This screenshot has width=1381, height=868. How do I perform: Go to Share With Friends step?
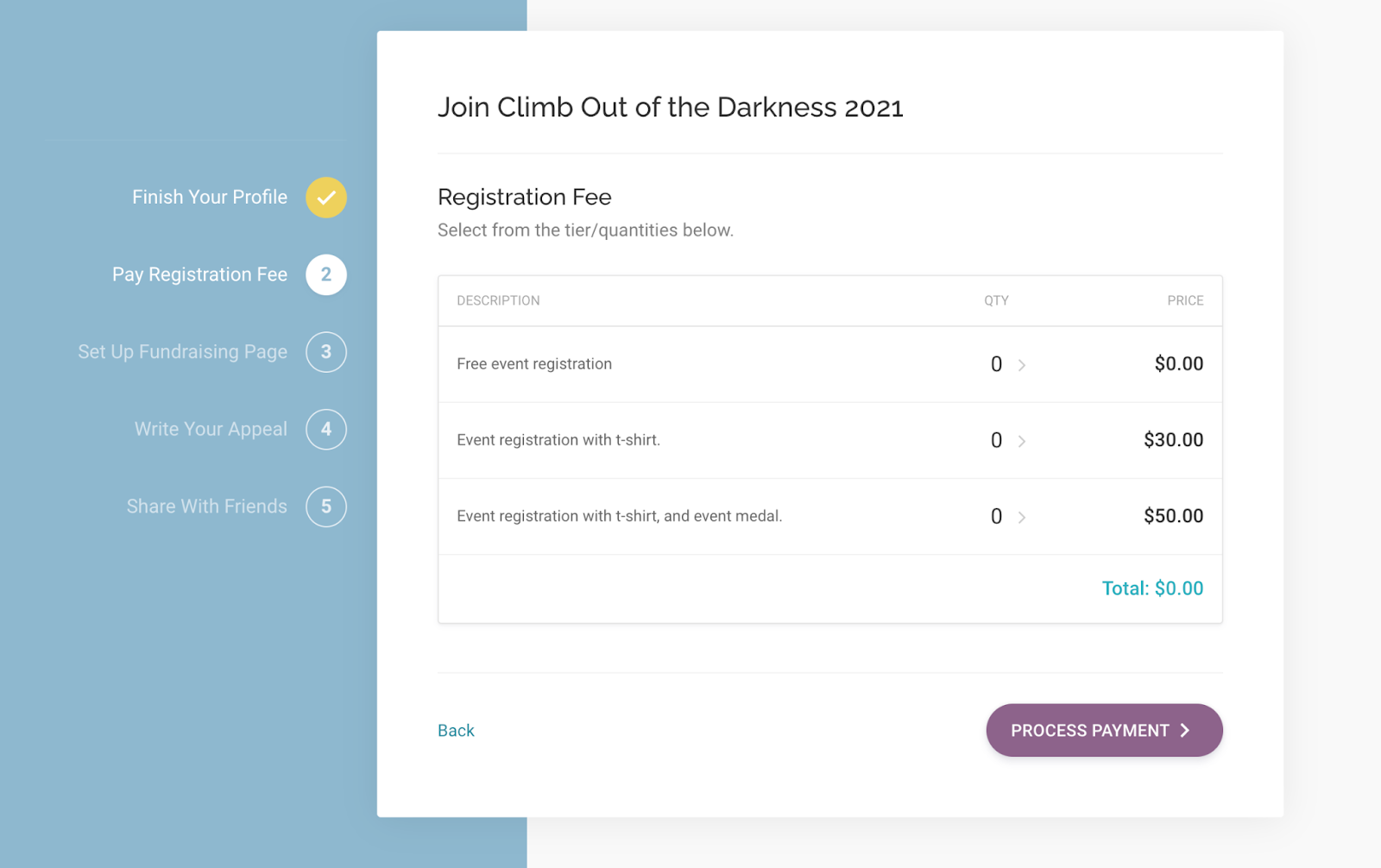pos(207,506)
